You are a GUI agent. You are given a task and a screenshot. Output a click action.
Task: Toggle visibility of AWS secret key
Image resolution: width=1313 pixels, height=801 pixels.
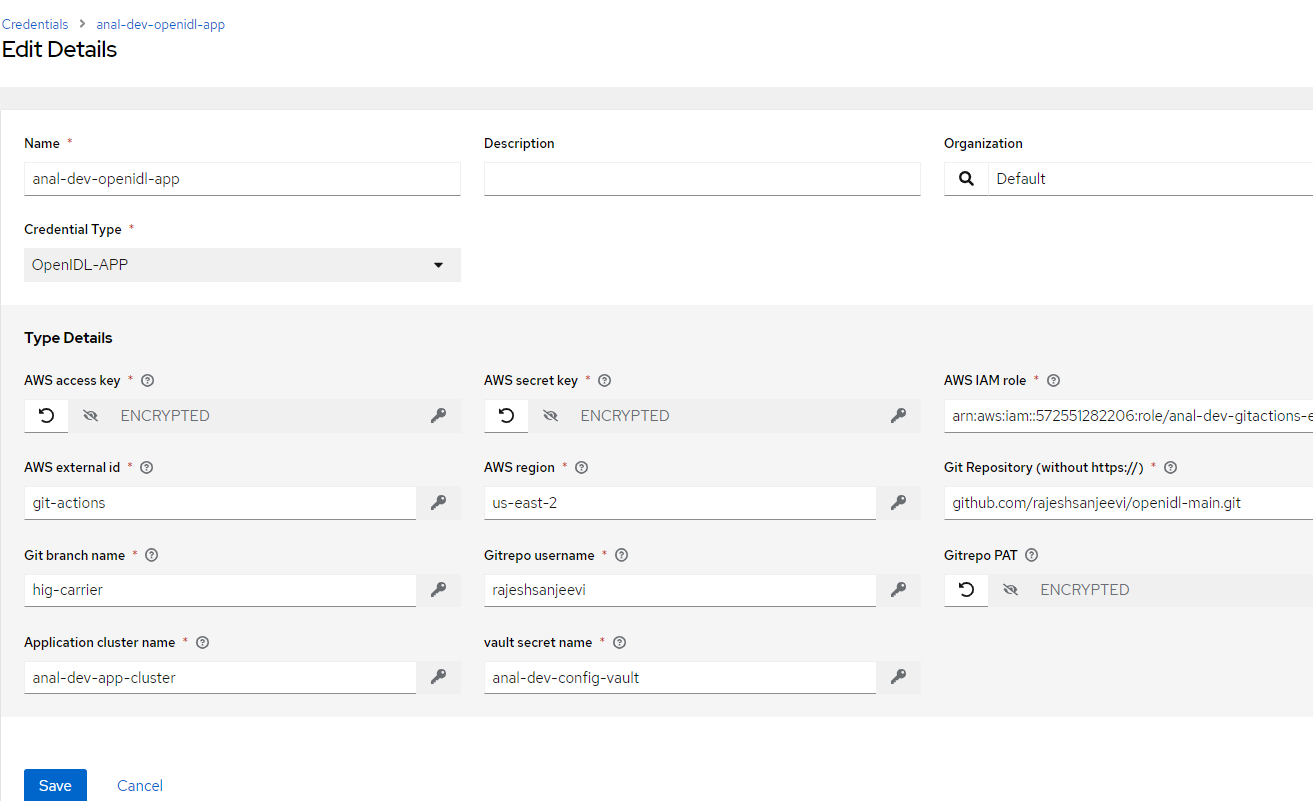tap(551, 416)
